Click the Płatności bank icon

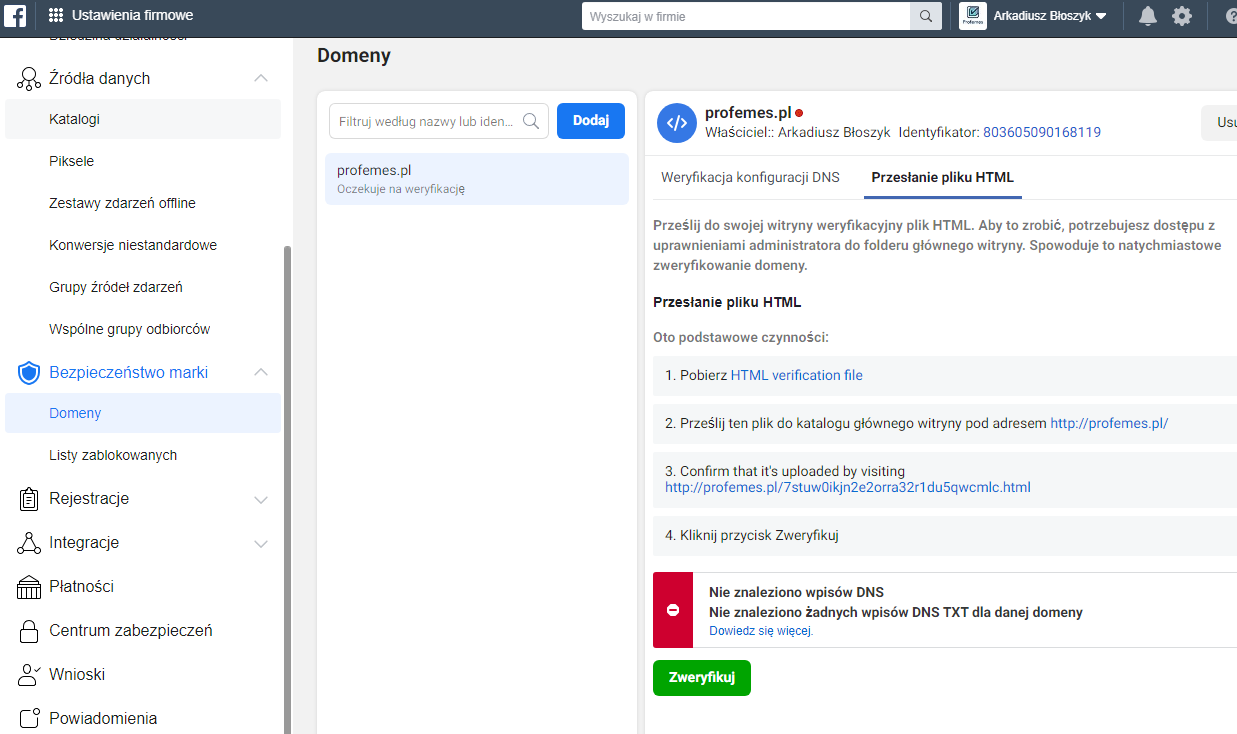pyautogui.click(x=29, y=587)
